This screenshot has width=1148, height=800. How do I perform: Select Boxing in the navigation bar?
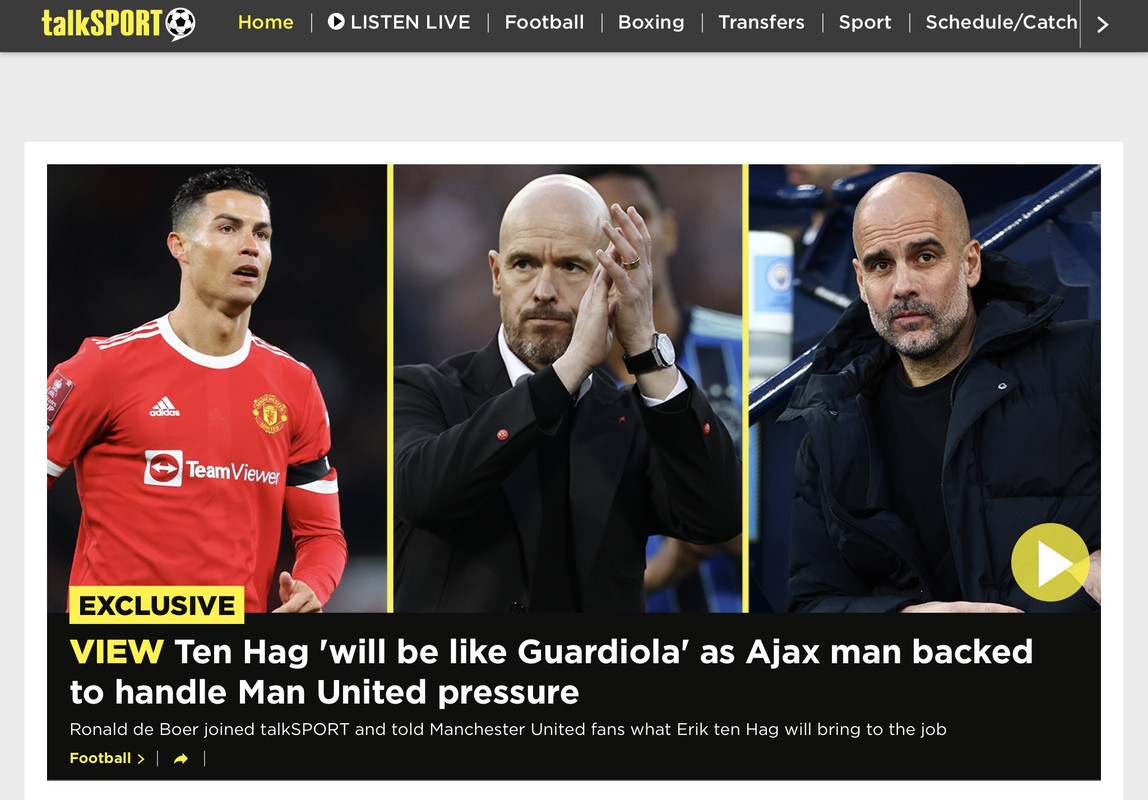[651, 22]
